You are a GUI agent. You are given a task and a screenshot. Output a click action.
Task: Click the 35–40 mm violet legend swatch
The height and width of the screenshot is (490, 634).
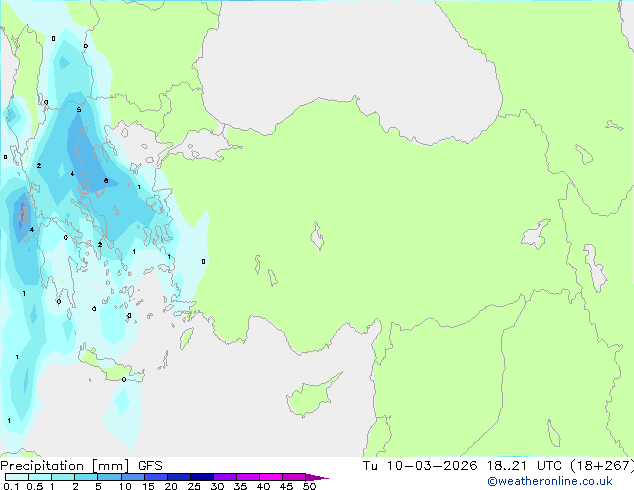tap(248, 477)
